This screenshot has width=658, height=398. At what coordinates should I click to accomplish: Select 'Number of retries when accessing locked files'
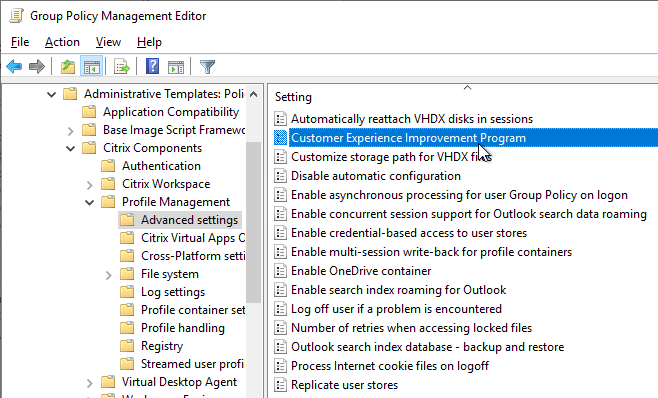tap(411, 328)
